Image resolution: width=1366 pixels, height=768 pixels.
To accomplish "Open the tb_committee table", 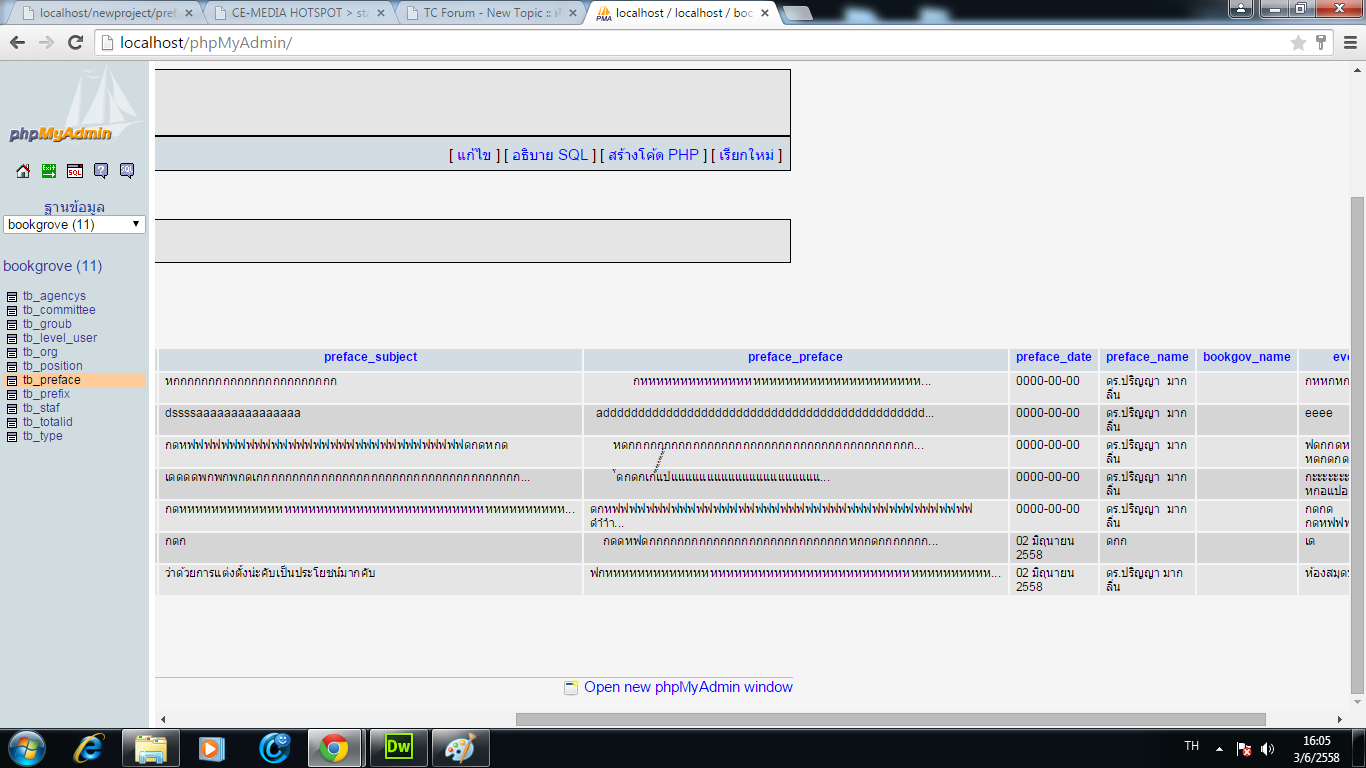I will 59,310.
